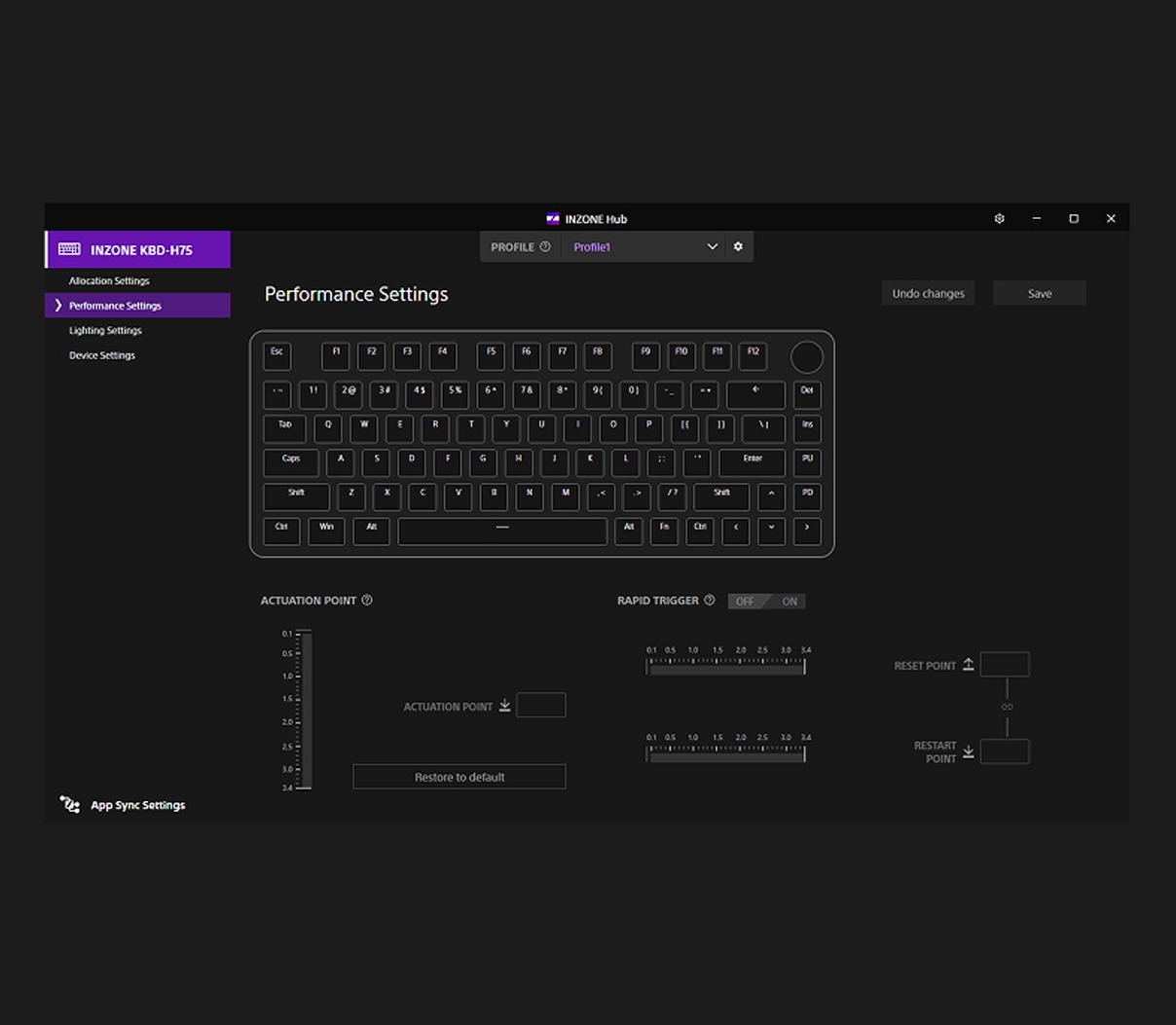Screen dimensions: 1176x1025
Task: Click the RESTART POINT value field
Action: (1005, 751)
